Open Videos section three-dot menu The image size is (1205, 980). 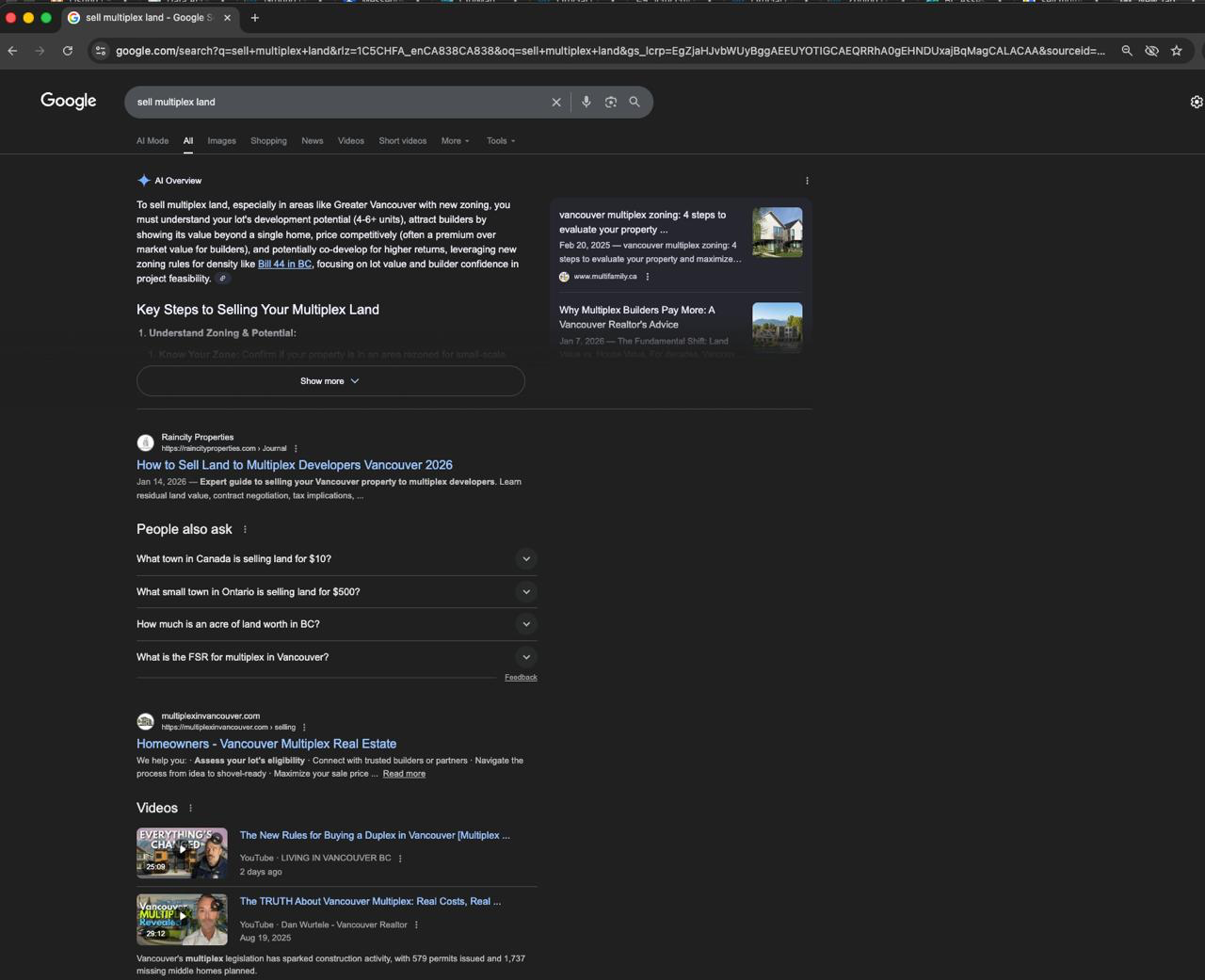click(190, 808)
